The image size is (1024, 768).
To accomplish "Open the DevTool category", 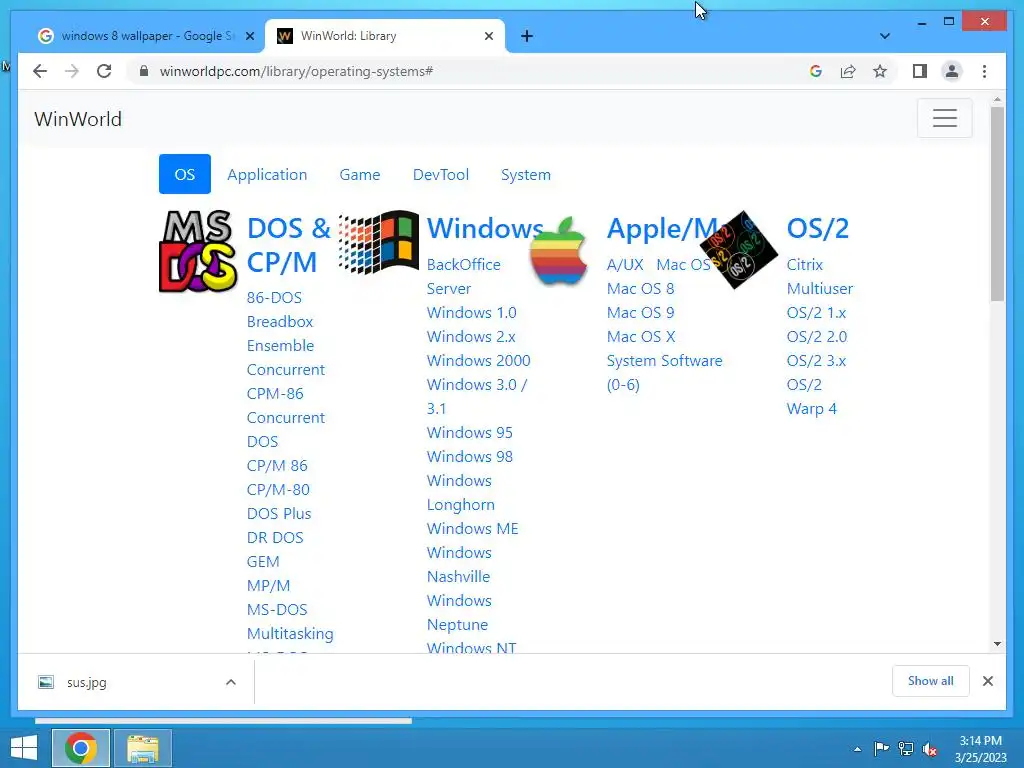I will coord(441,174).
